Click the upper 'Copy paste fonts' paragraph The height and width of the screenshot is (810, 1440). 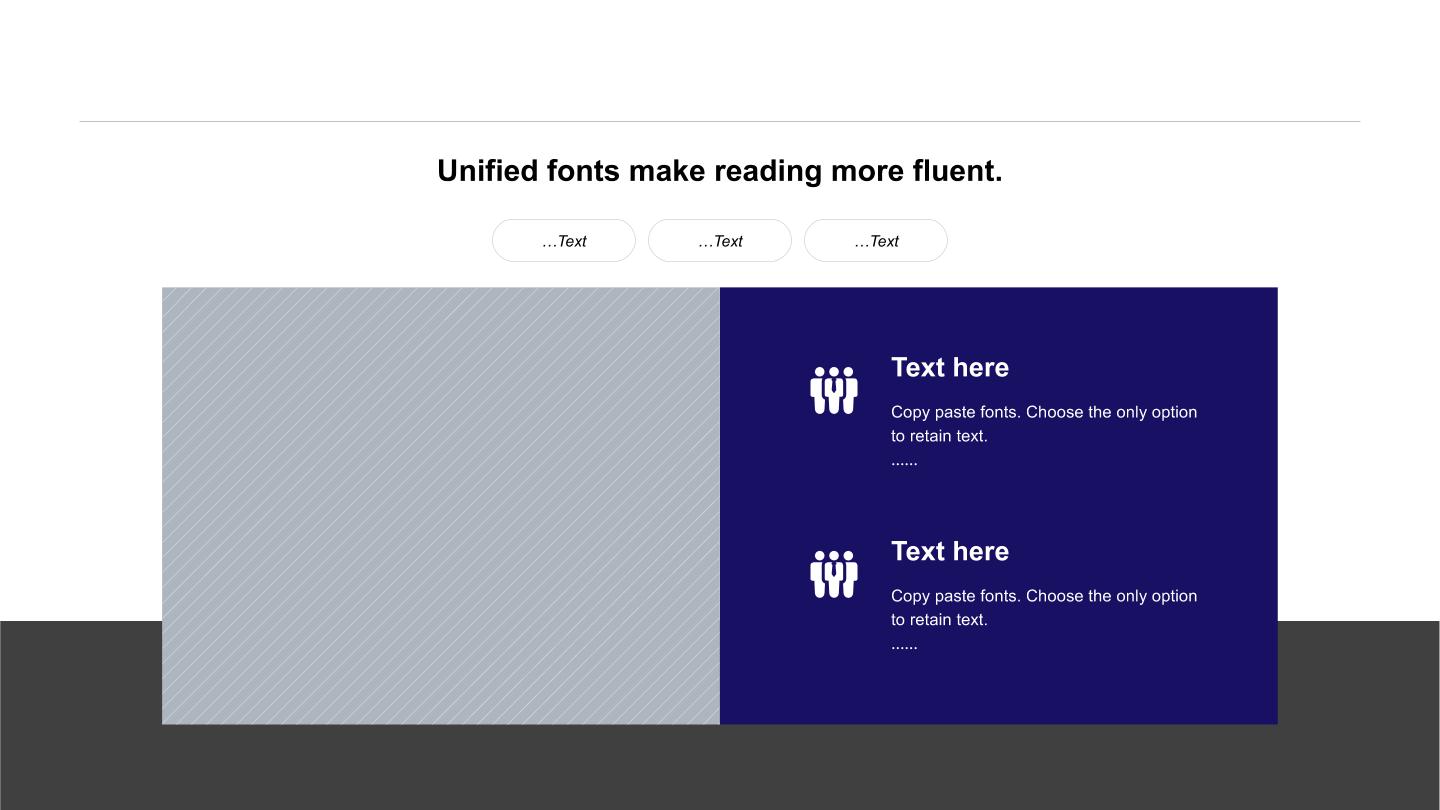1044,436
